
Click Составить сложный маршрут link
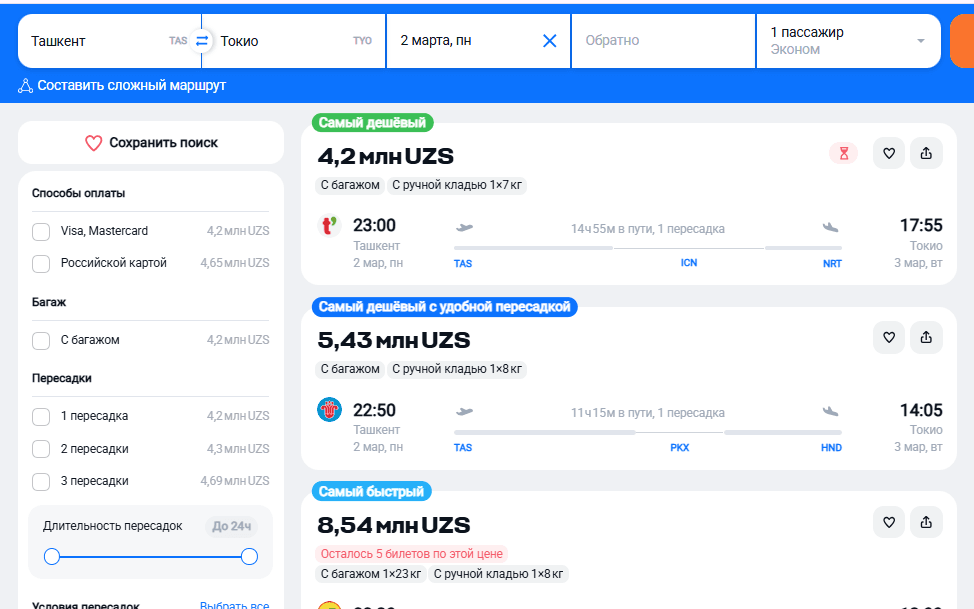tap(131, 86)
